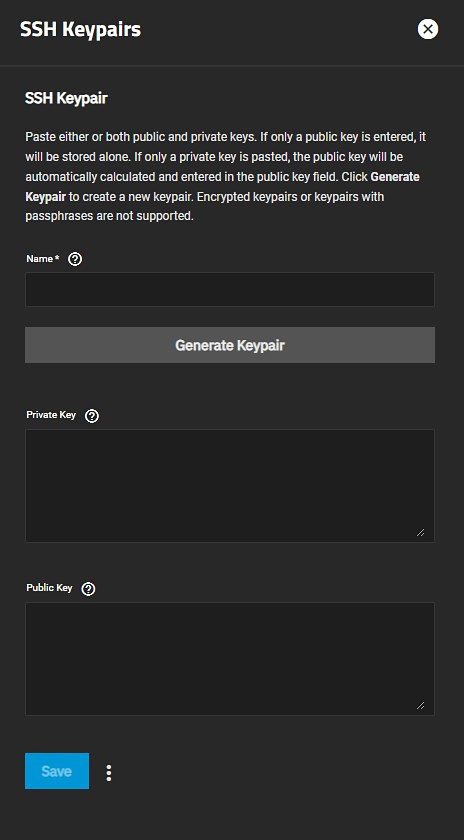View help icon next to Public Key
This screenshot has height=840, width=464.
coord(88,589)
